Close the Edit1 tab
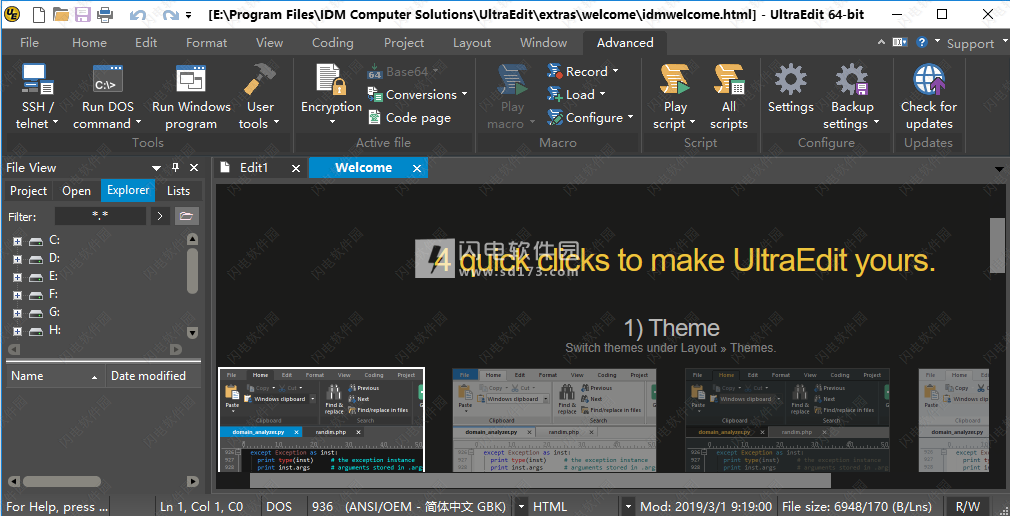 click(x=296, y=168)
